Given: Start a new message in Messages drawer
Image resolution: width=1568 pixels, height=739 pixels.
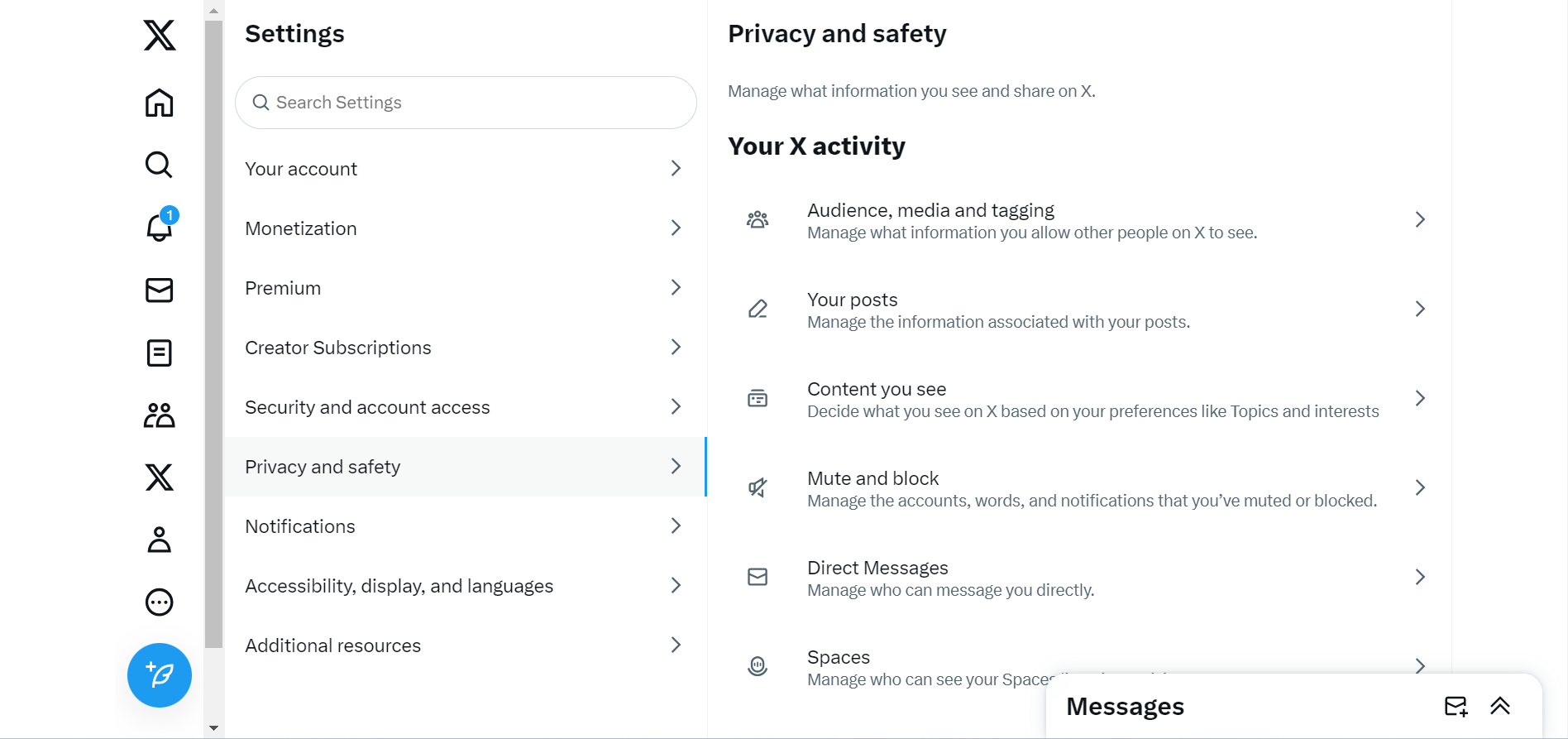Looking at the screenshot, I should [x=1456, y=706].
